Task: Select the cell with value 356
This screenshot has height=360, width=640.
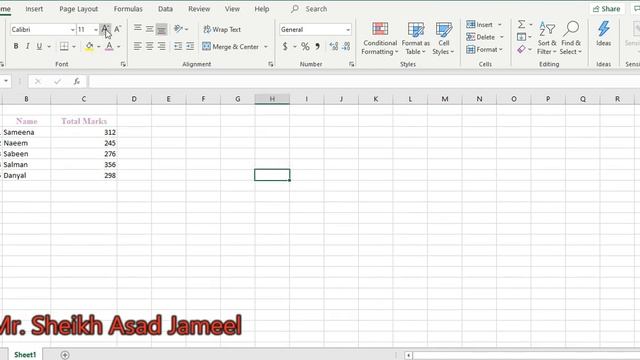Action: click(84, 164)
